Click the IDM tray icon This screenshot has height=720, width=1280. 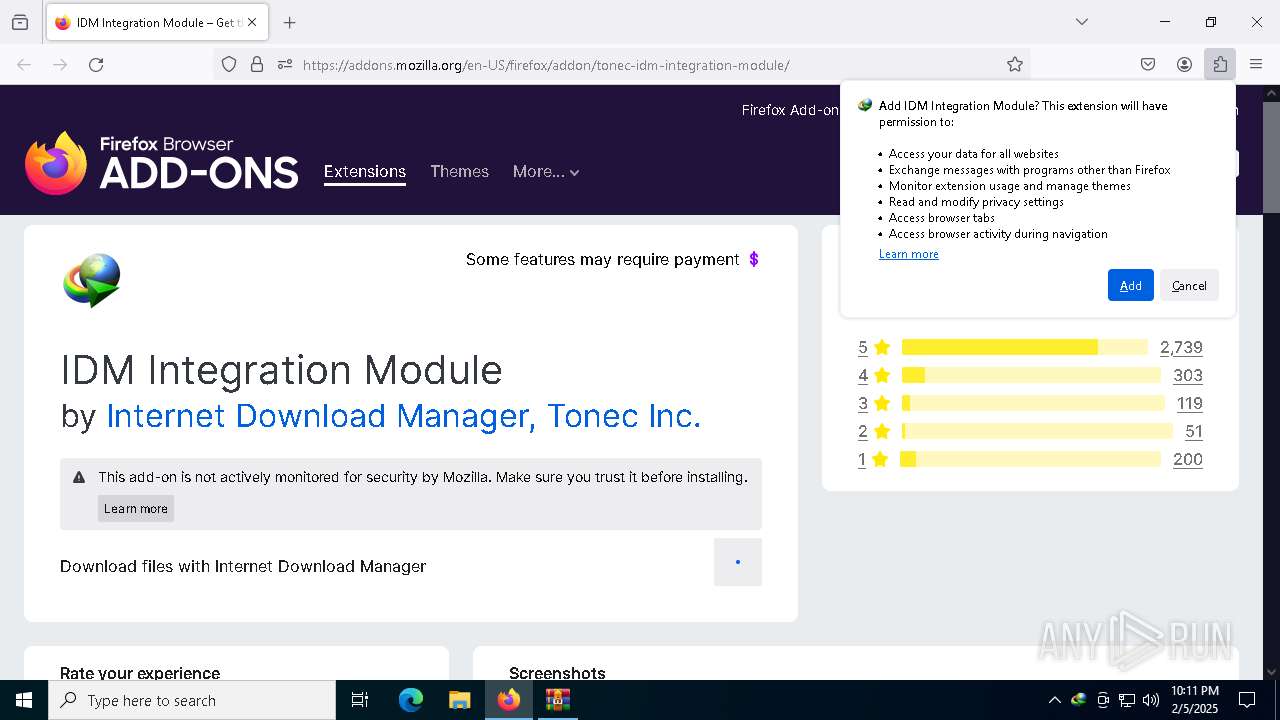(x=1078, y=700)
